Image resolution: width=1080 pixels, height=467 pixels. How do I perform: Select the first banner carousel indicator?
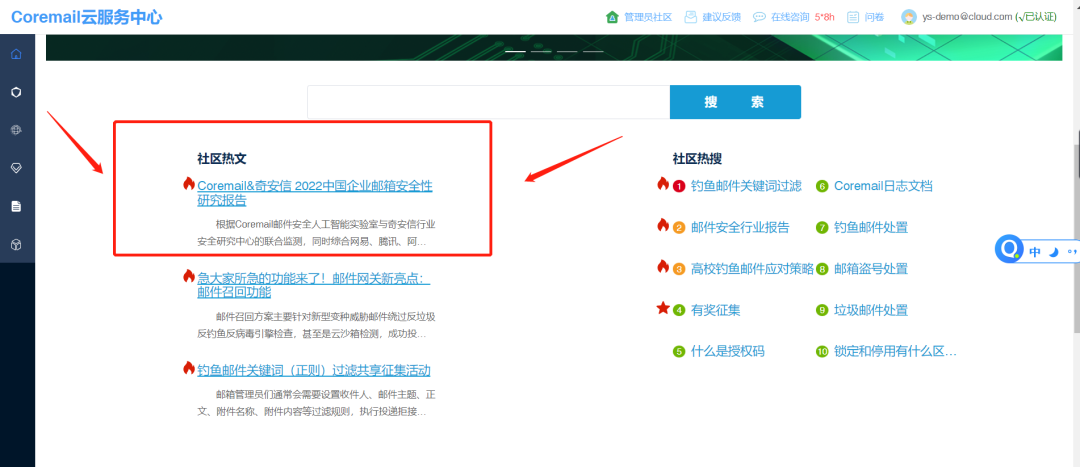click(515, 52)
